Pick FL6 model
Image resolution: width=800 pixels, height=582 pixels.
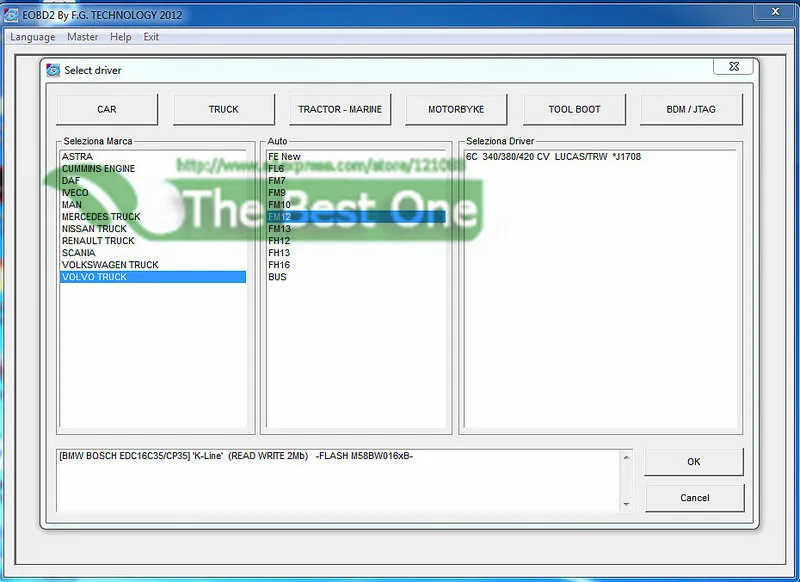(356, 169)
